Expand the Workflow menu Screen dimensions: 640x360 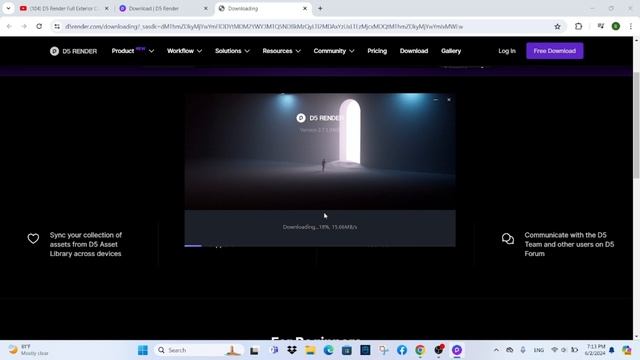(184, 51)
